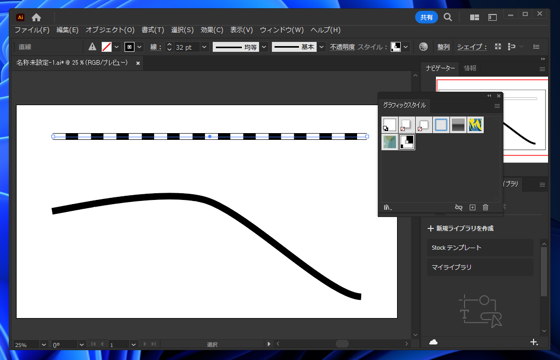Close the Graphic Styles floating panel
The height and width of the screenshot is (360, 560).
point(499,96)
